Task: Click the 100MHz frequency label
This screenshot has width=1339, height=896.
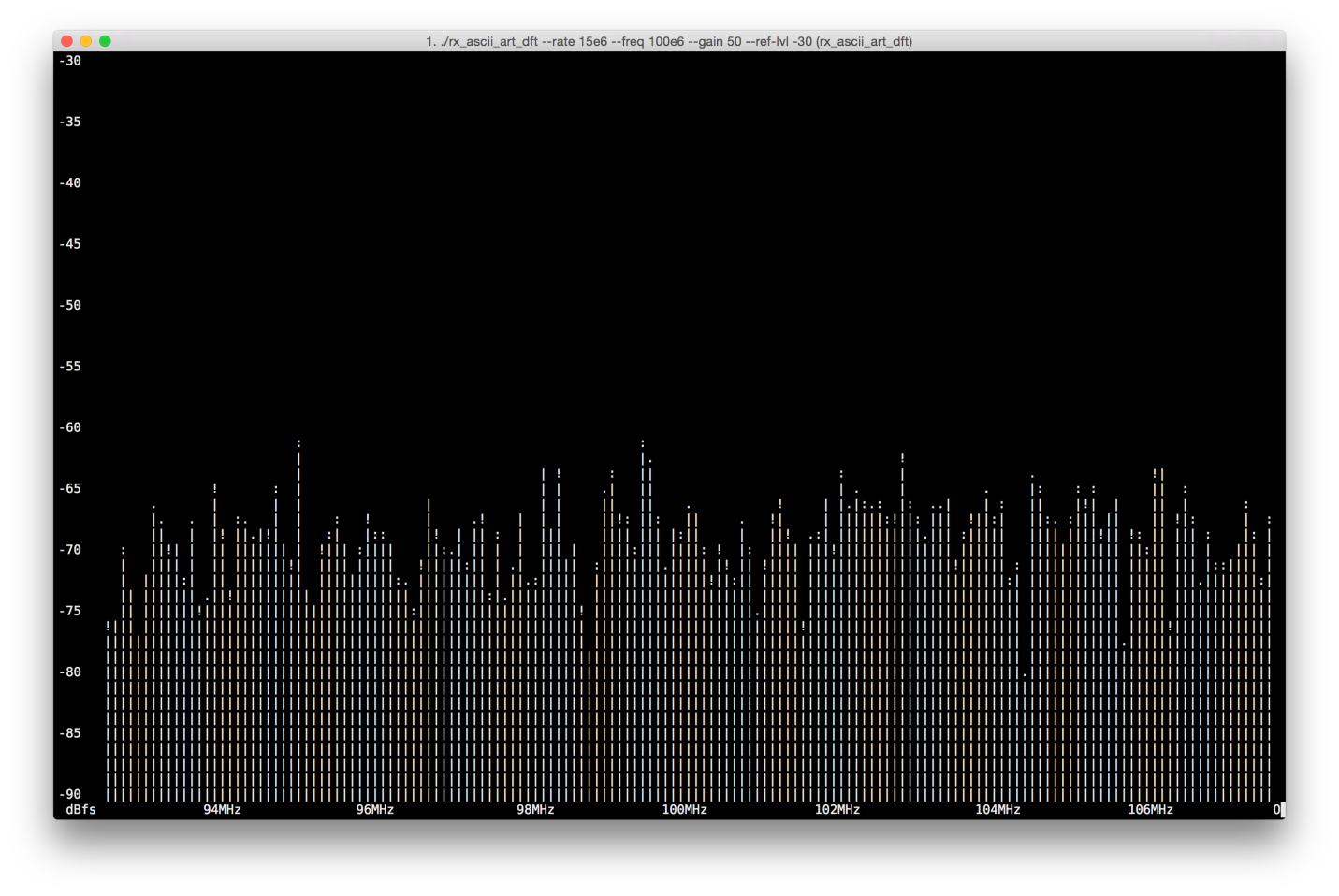Action: [x=684, y=810]
